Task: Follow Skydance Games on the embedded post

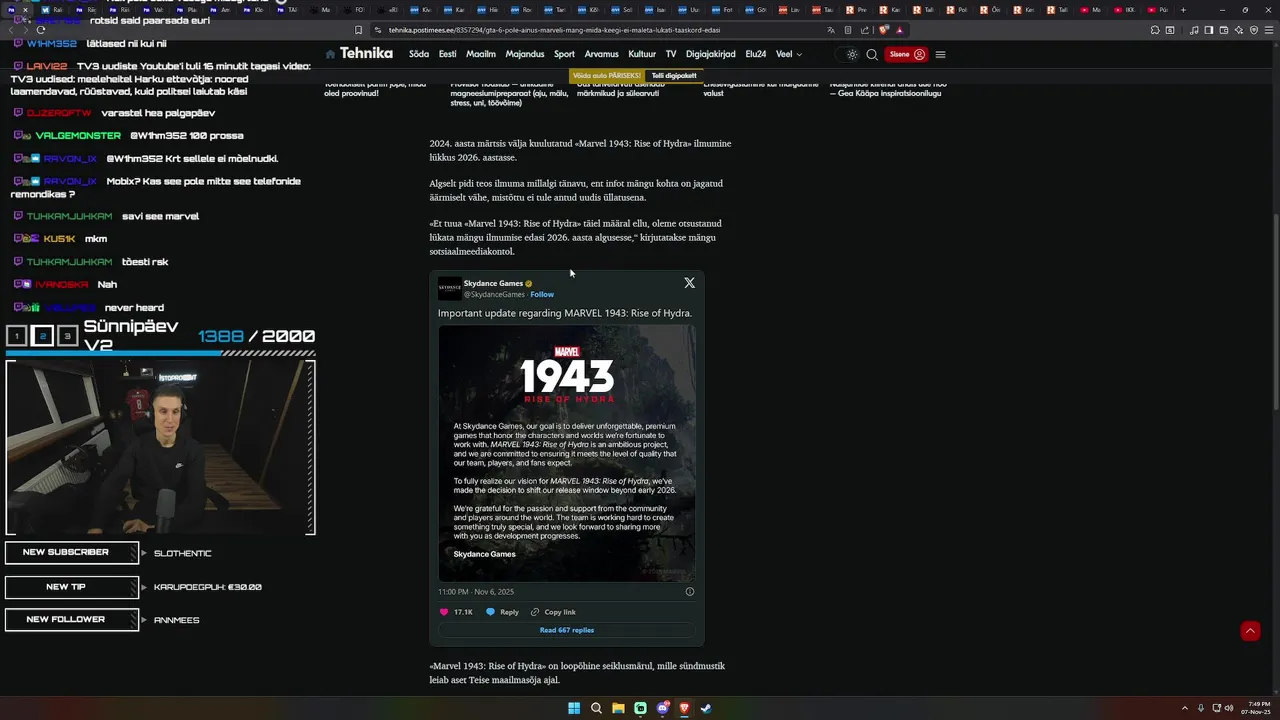Action: coord(542,294)
